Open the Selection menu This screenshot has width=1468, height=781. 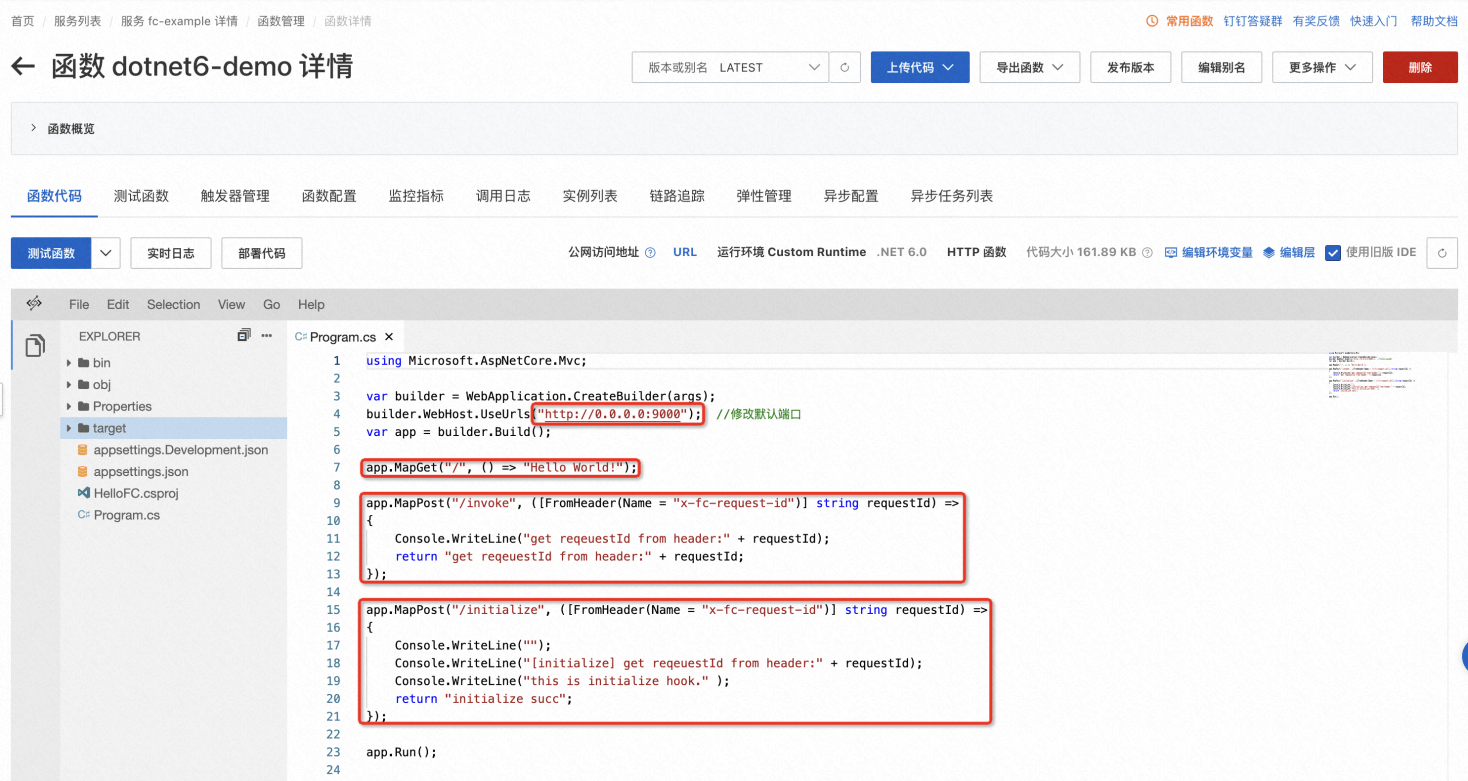coord(174,304)
